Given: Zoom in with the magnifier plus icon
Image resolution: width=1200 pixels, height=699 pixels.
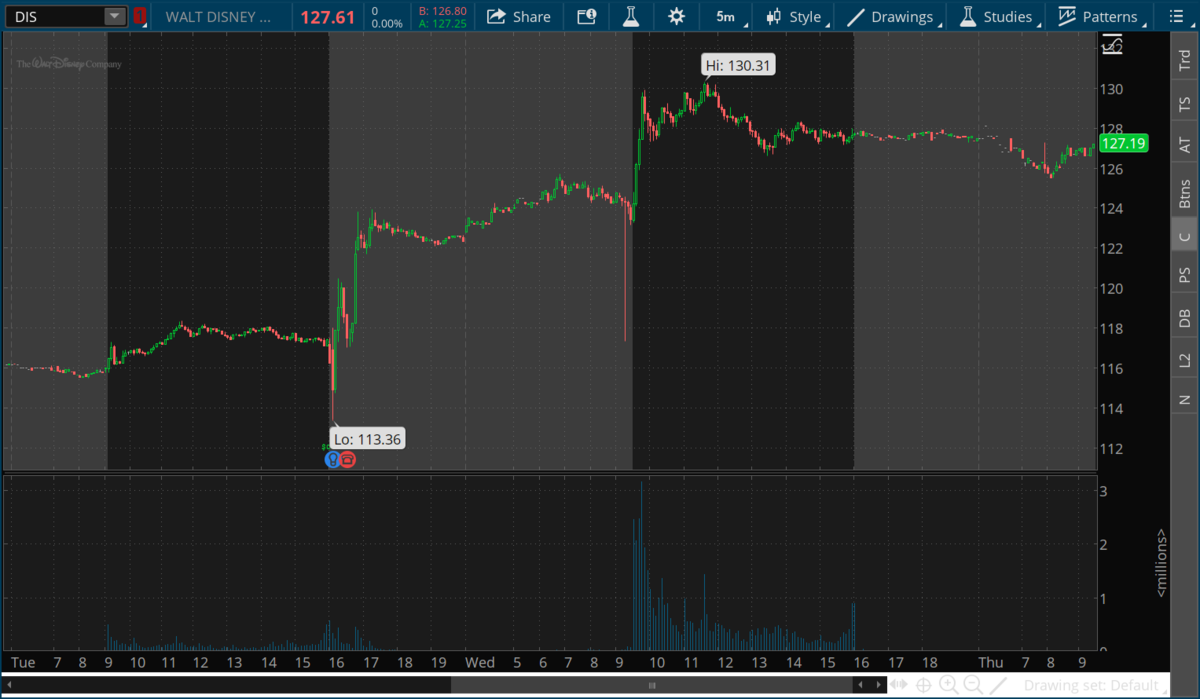Looking at the screenshot, I should click(948, 685).
